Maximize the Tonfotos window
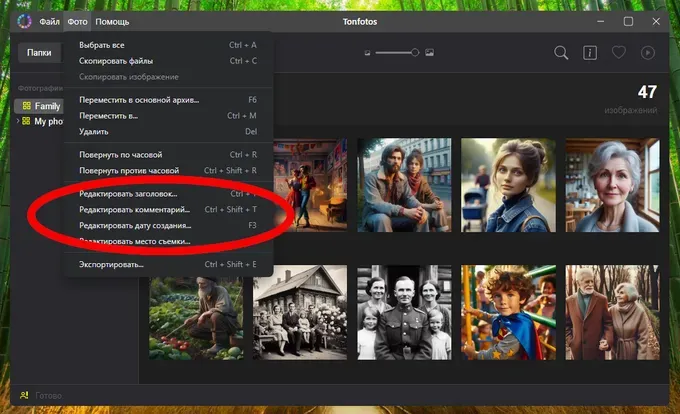The image size is (680, 414). [x=628, y=21]
